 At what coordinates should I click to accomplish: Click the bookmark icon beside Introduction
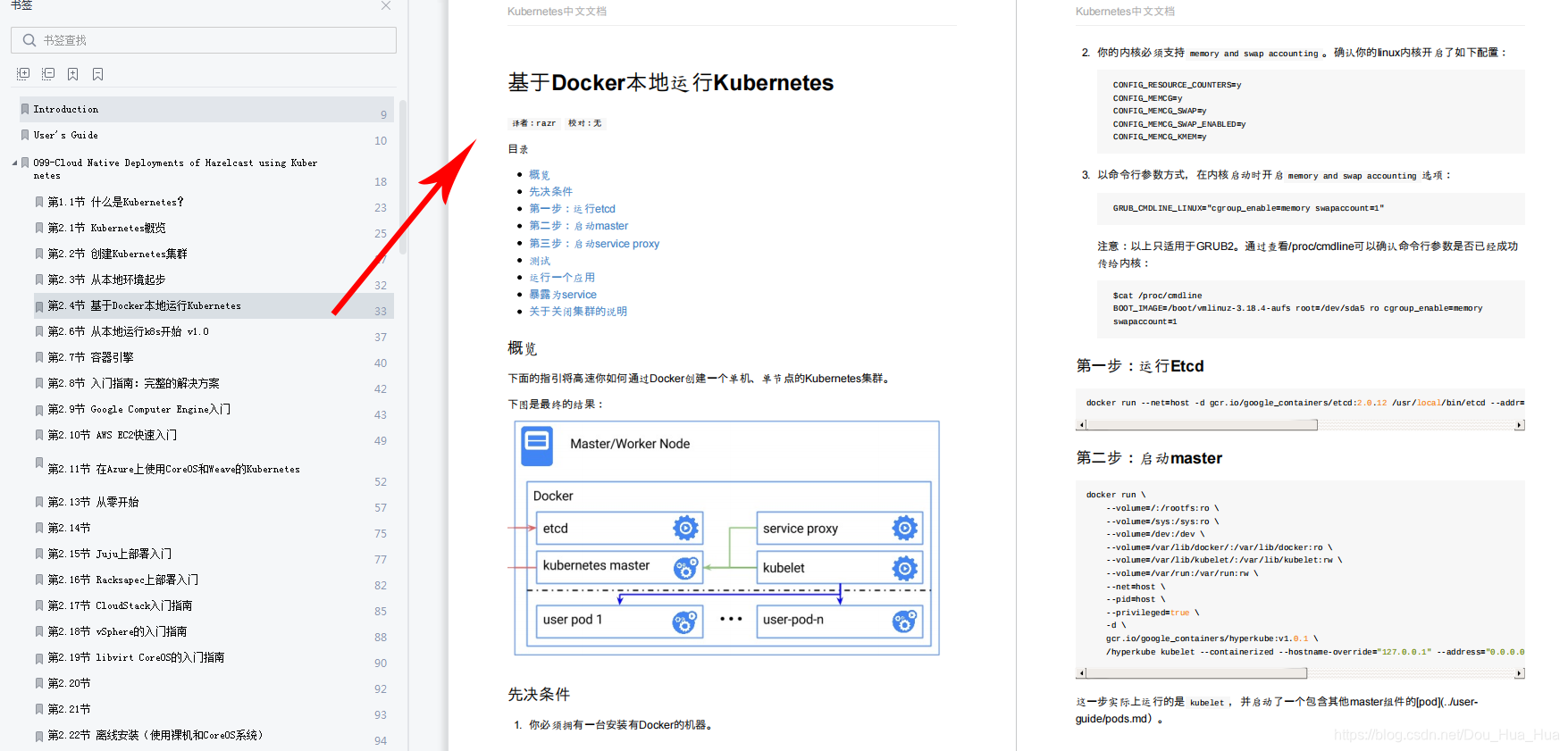point(25,109)
